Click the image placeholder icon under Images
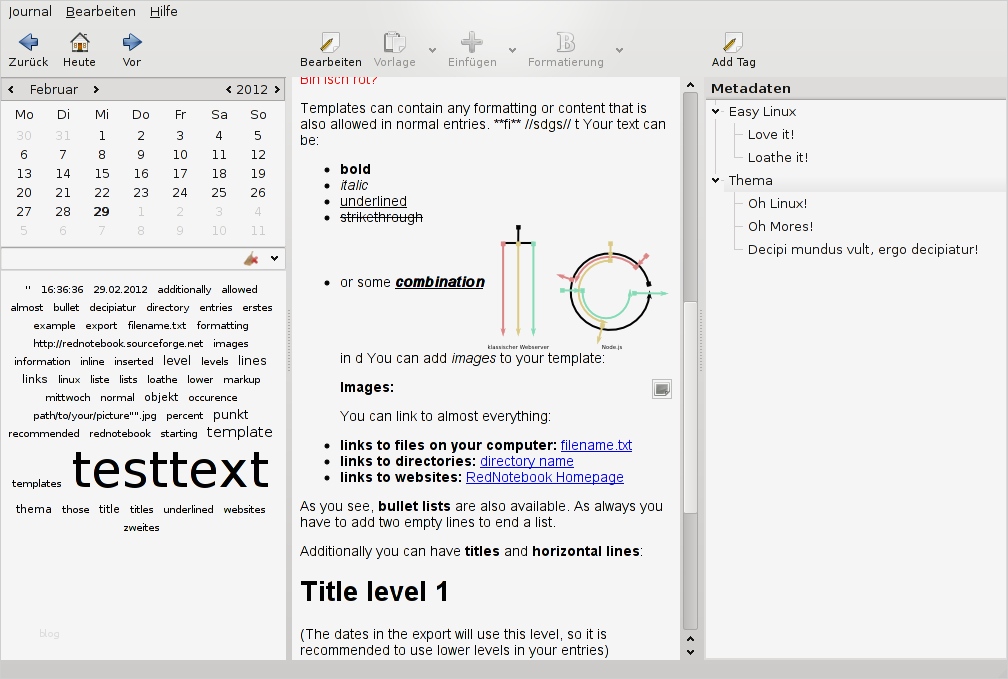The image size is (1008, 679). coord(661,389)
